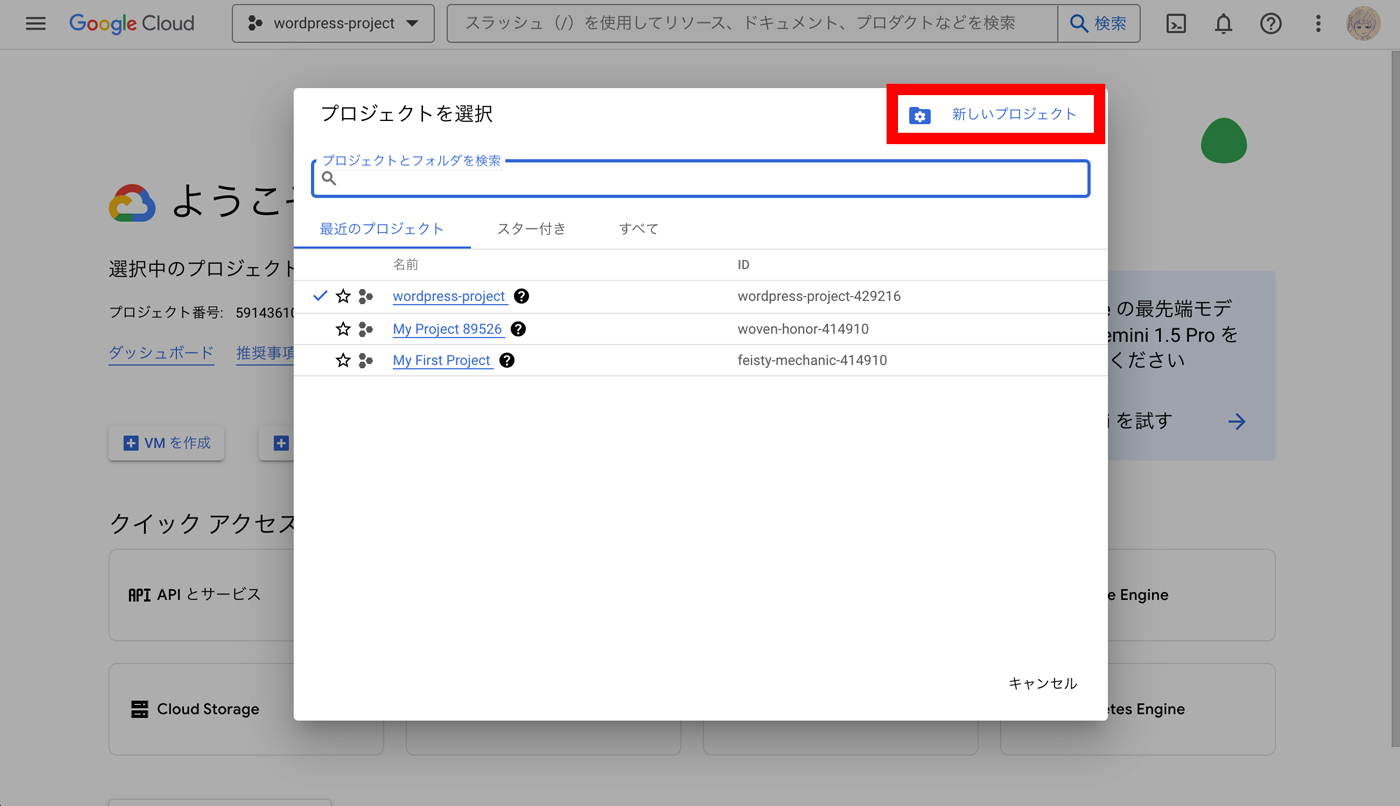Star the My Project 89526 entry
This screenshot has width=1400, height=806.
(343, 328)
